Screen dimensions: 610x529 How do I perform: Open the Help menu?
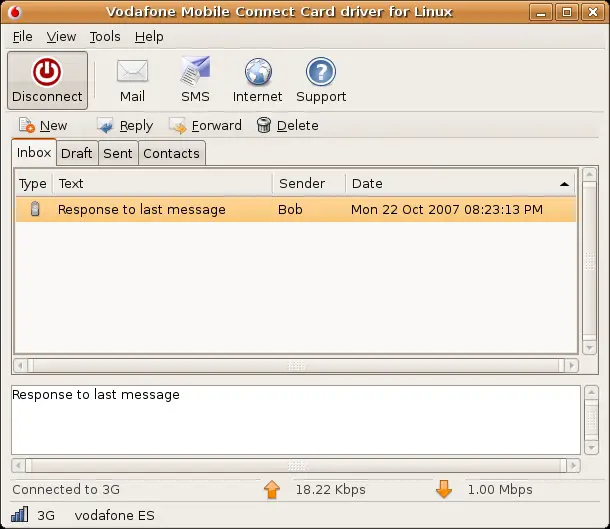point(149,37)
